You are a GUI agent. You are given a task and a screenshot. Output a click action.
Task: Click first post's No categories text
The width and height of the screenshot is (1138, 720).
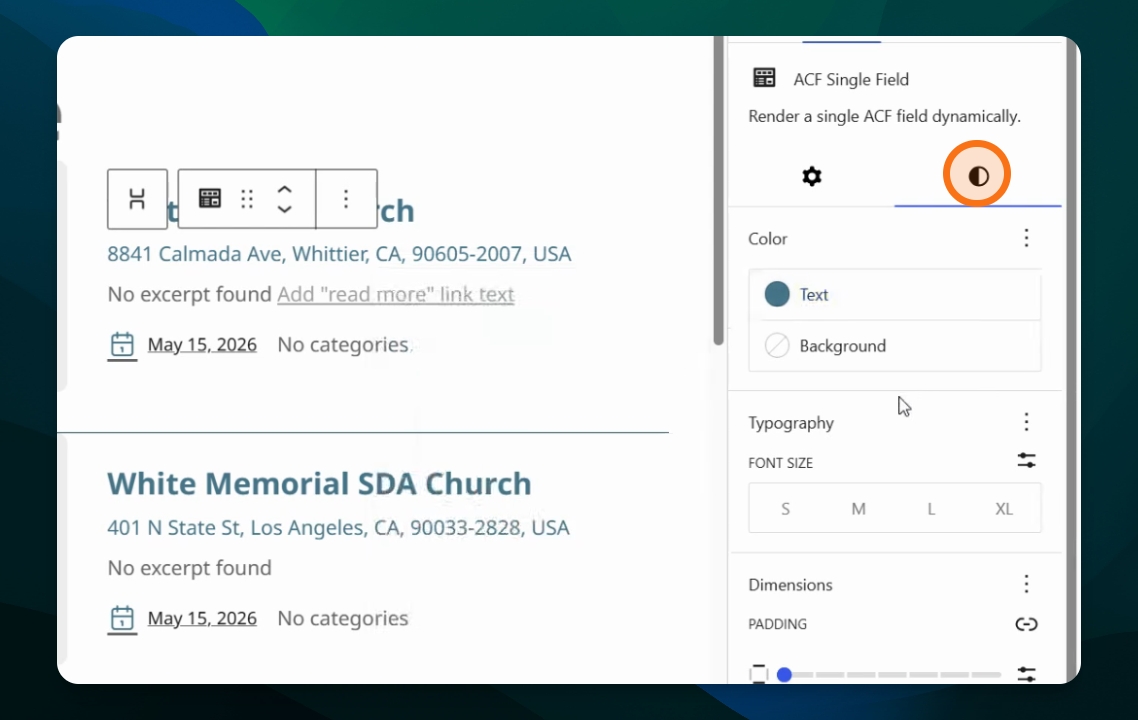tap(343, 344)
